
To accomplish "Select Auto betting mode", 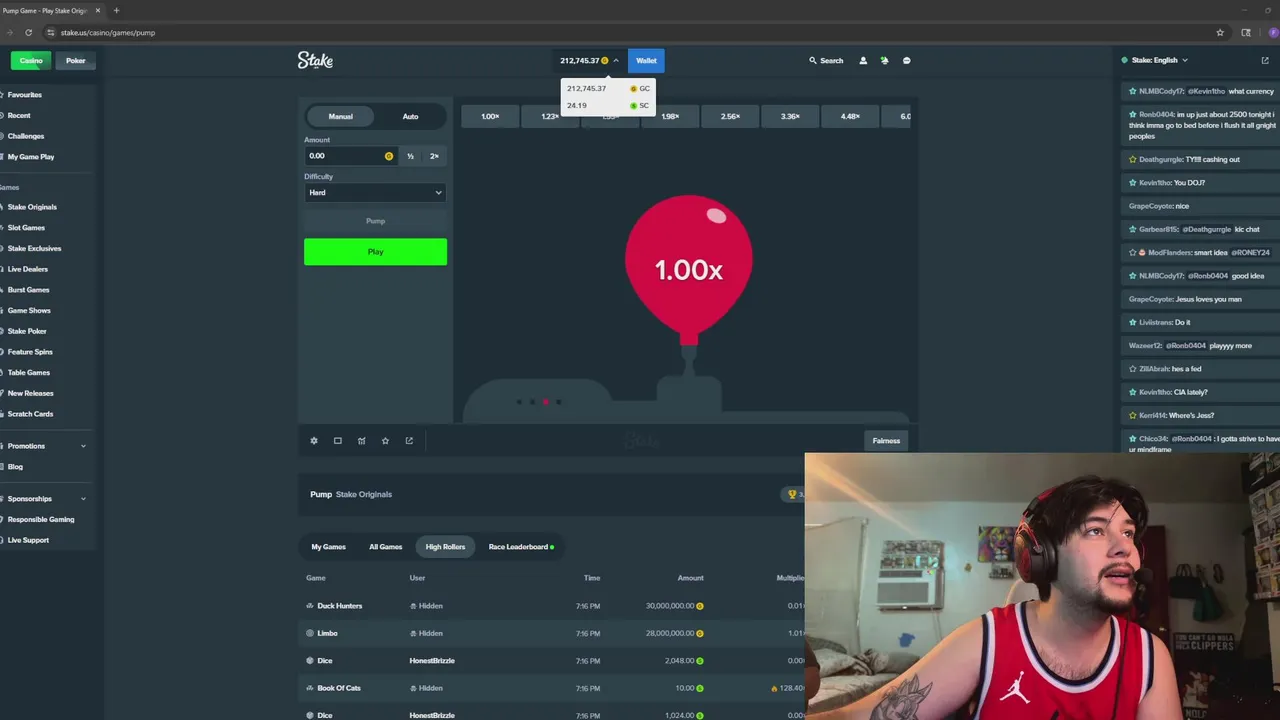I will pos(411,116).
